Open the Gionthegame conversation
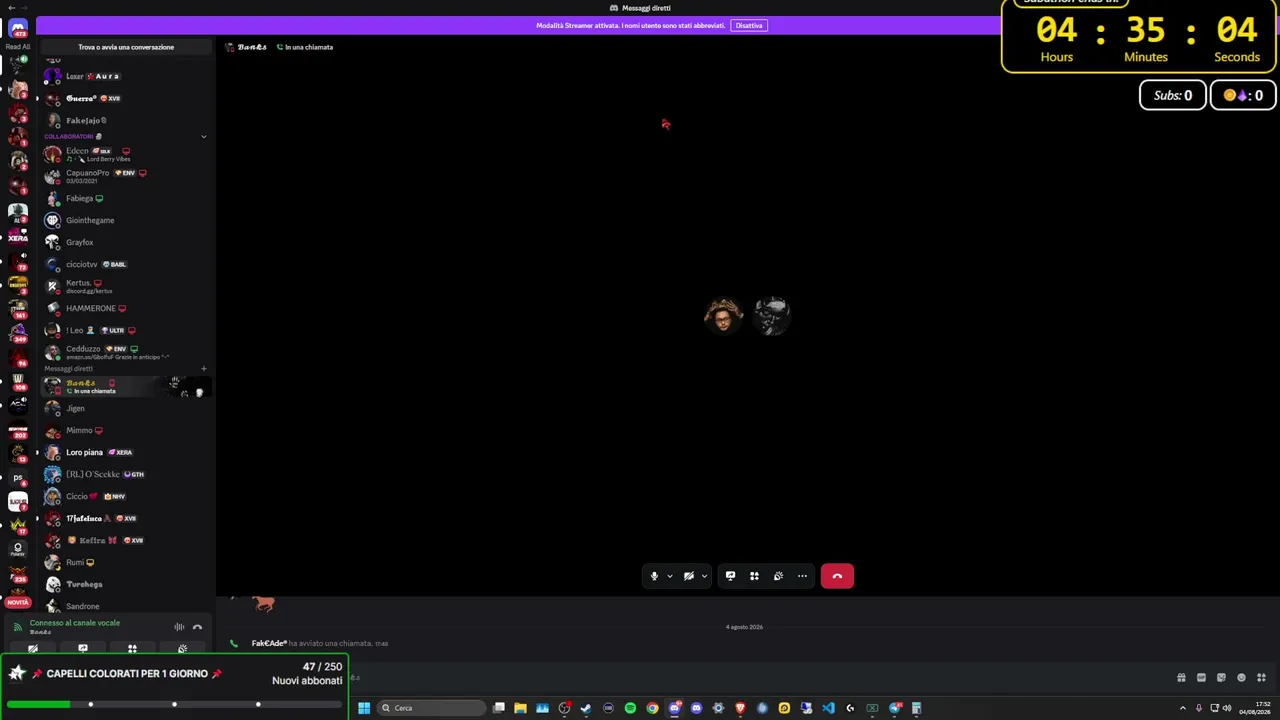Screen dimensions: 1280x720 coord(124,220)
